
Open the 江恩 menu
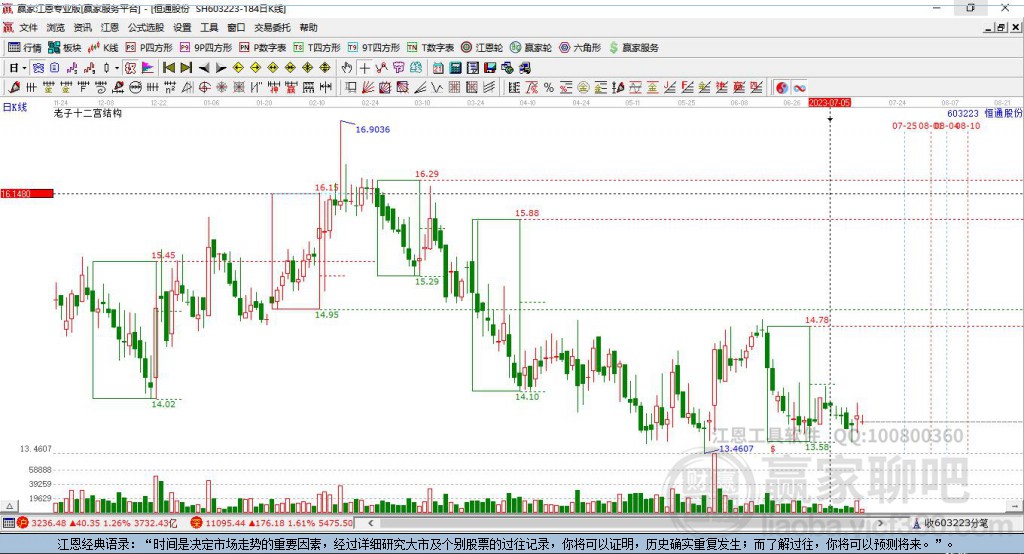click(110, 27)
